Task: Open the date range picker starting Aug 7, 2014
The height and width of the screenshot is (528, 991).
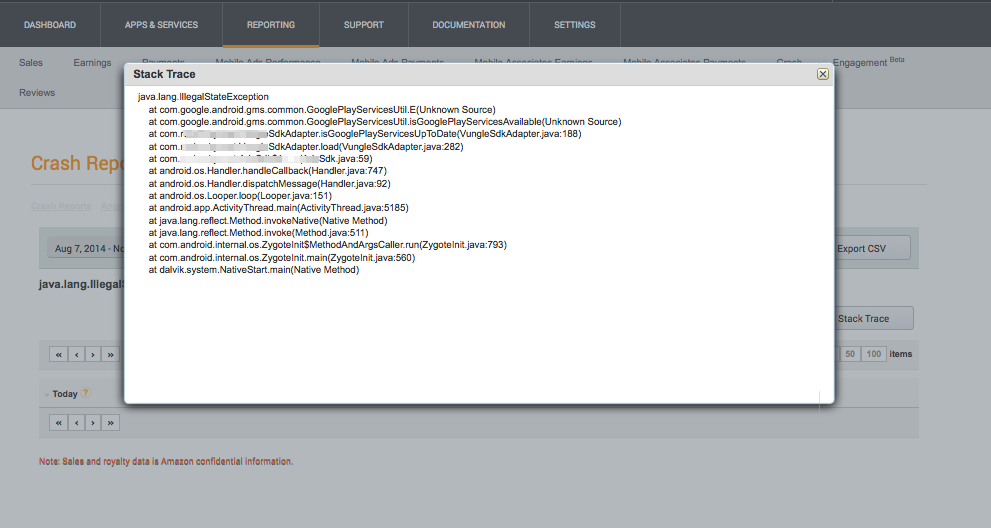Action: pos(85,249)
